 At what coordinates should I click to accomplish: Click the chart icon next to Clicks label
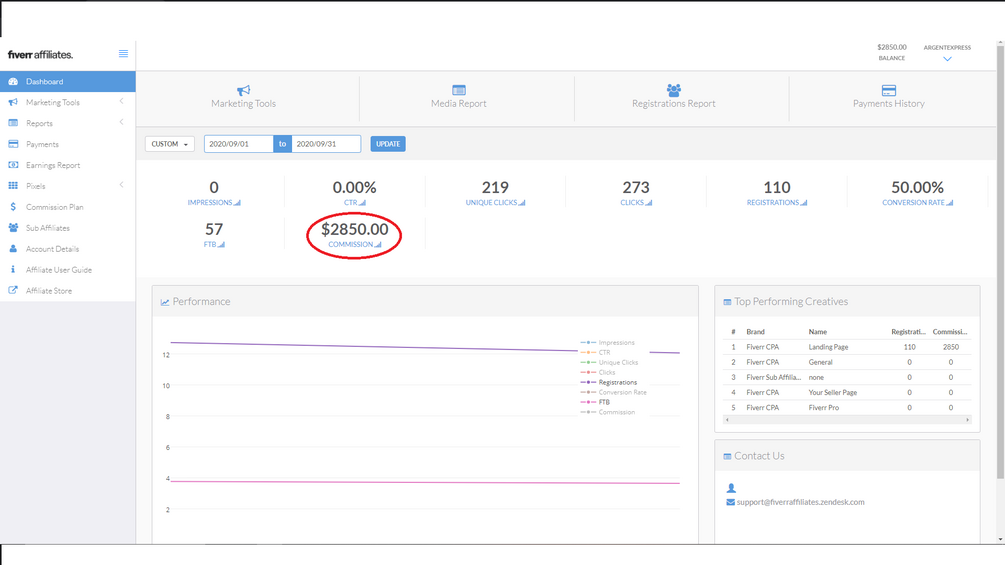(649, 202)
